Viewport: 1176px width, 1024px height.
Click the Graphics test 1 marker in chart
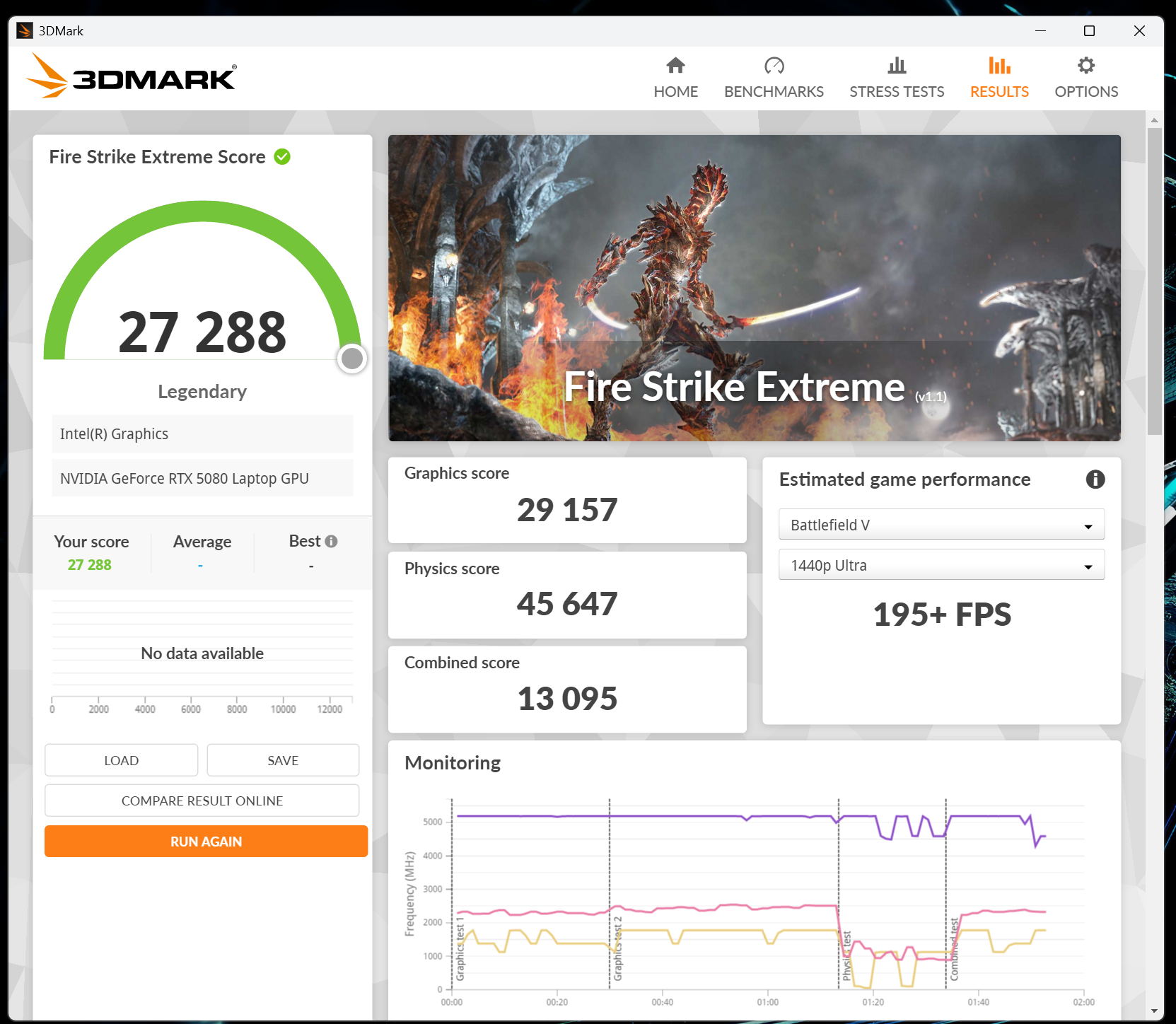click(x=460, y=948)
